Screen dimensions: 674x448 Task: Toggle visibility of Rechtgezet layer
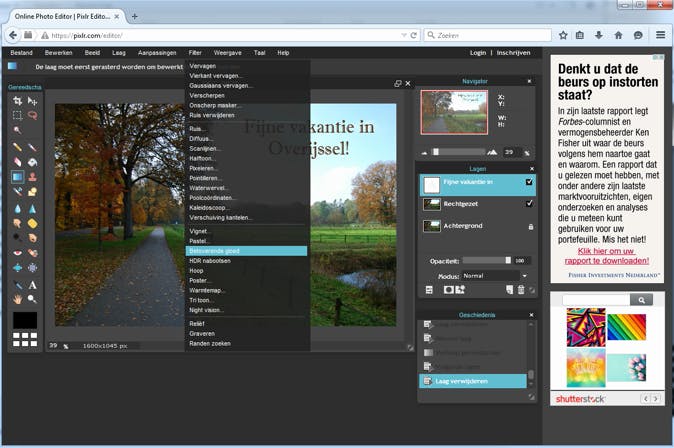pyautogui.click(x=529, y=203)
